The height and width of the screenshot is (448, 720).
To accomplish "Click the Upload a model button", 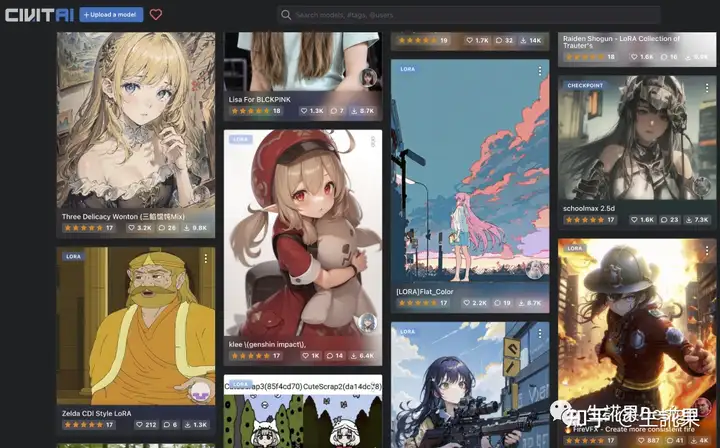I will tap(111, 15).
